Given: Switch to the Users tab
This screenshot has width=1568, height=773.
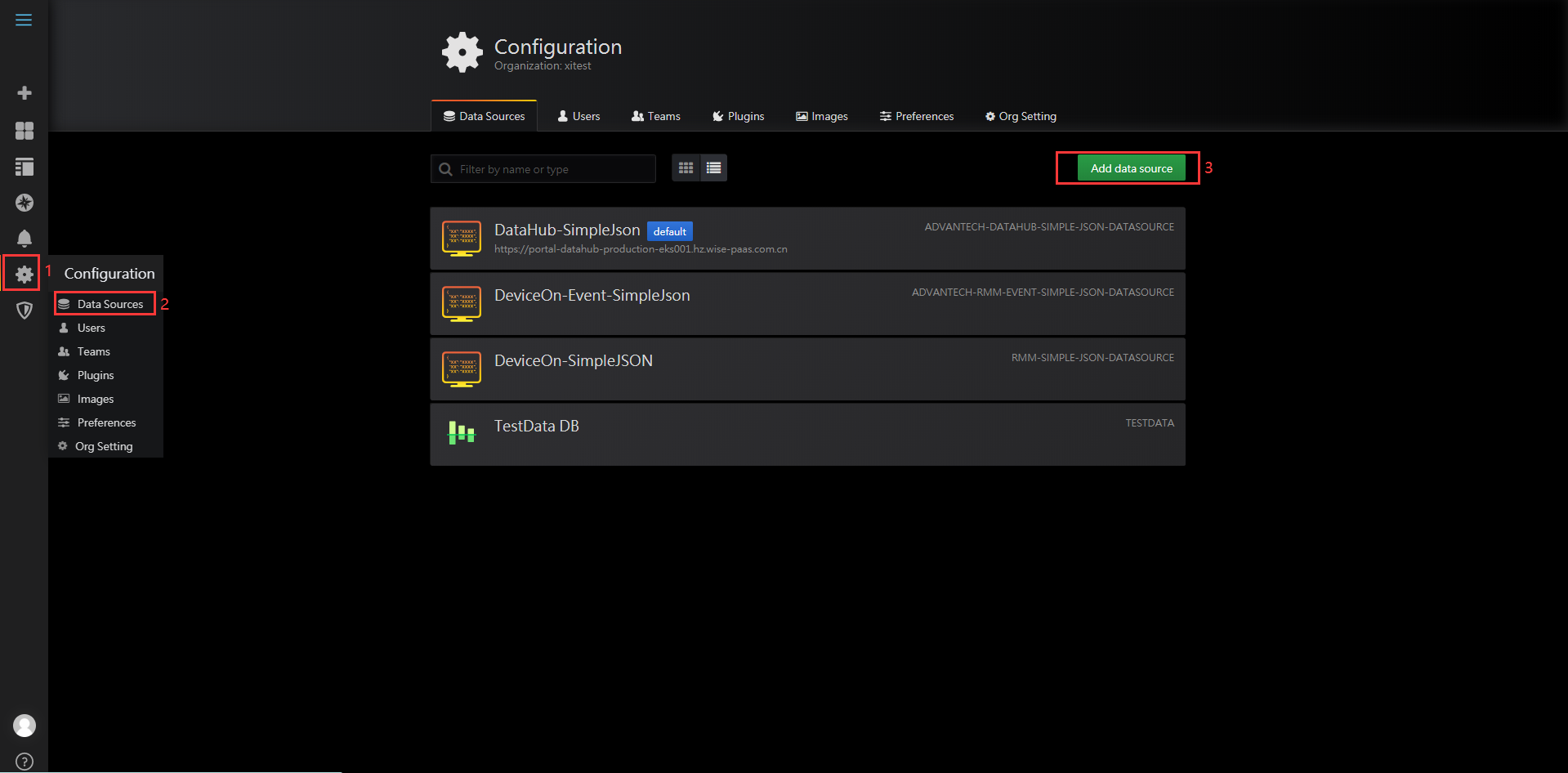Looking at the screenshot, I should [578, 116].
